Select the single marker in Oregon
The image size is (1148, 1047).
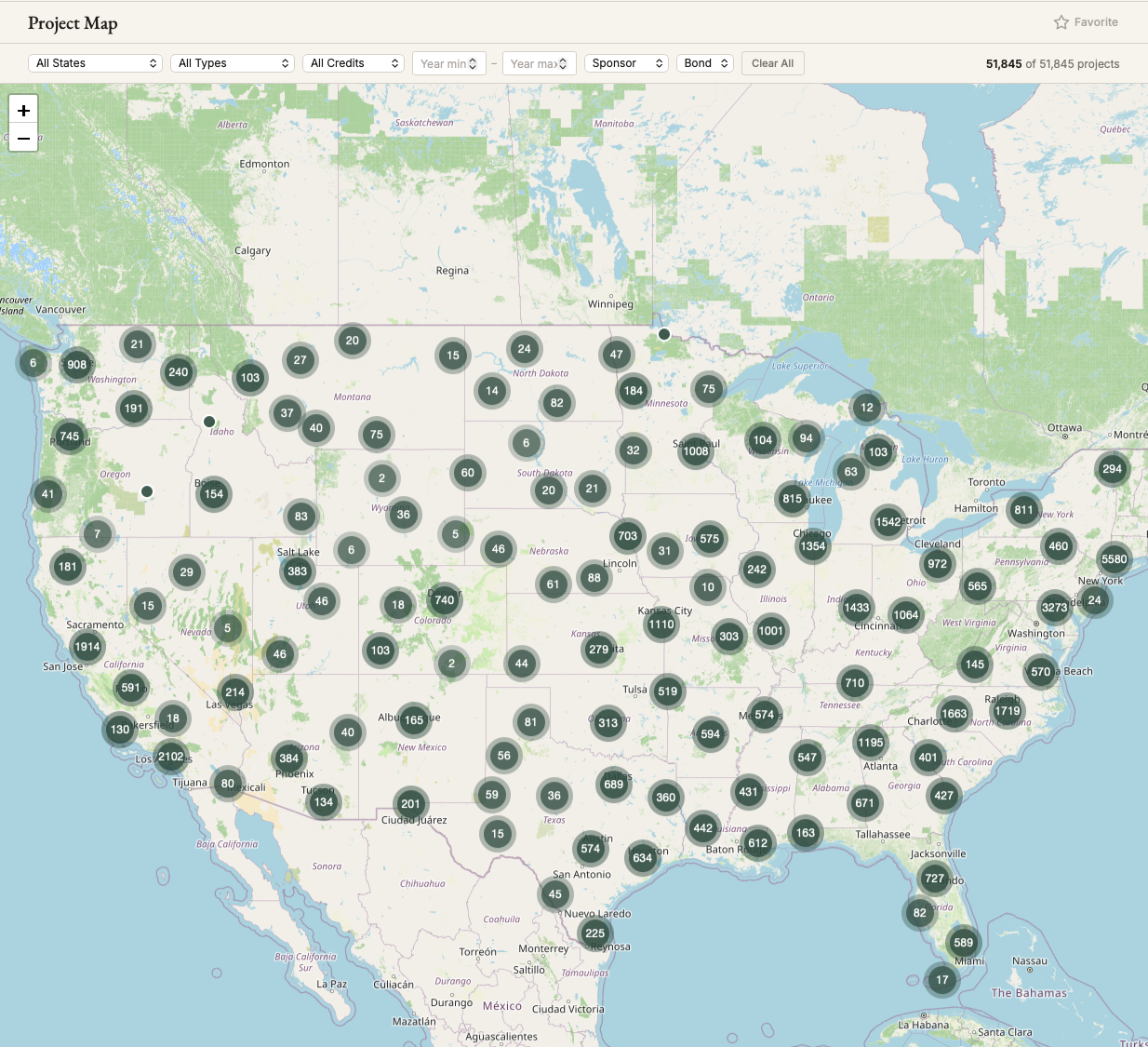(147, 491)
